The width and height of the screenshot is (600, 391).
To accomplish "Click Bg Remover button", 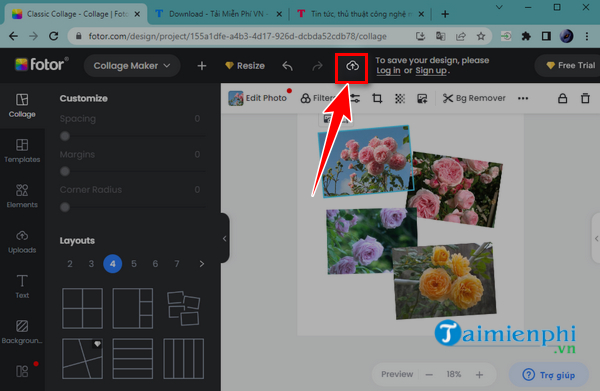I will pos(474,98).
